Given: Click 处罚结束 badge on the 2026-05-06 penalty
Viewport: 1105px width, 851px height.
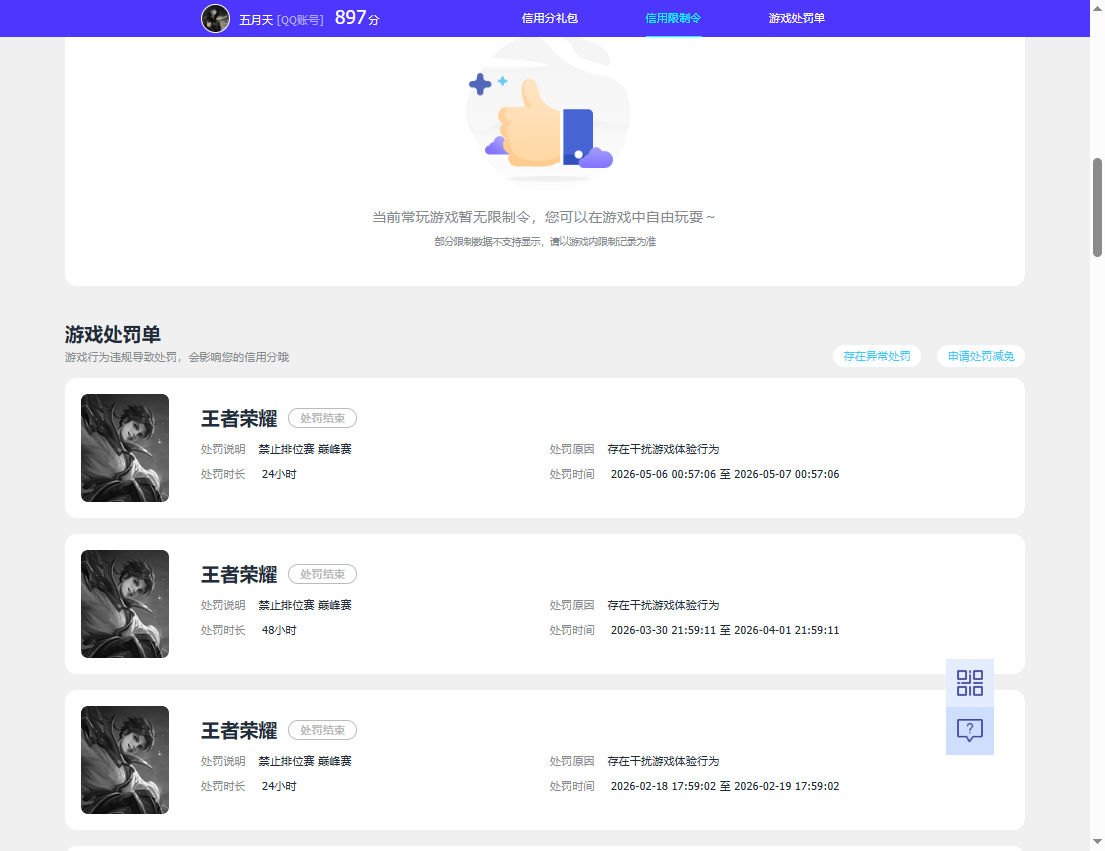Looking at the screenshot, I should click(x=322, y=418).
